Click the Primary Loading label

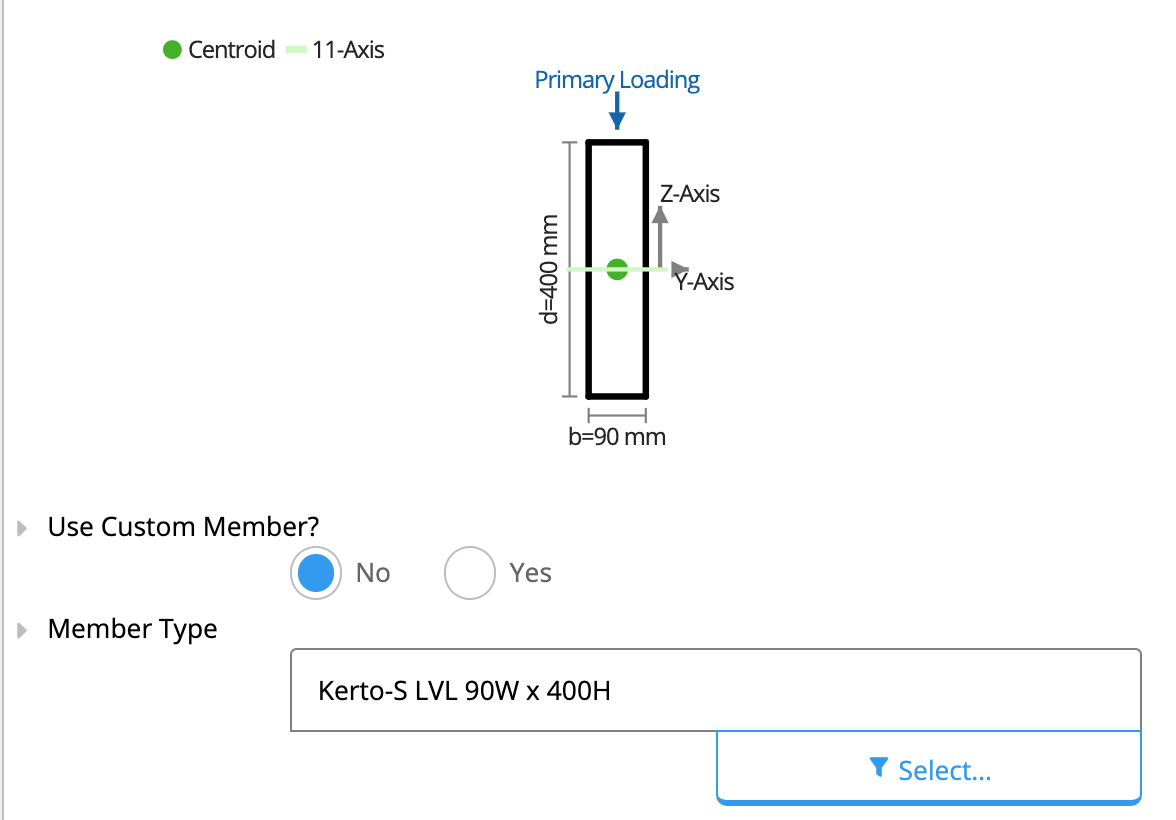616,80
